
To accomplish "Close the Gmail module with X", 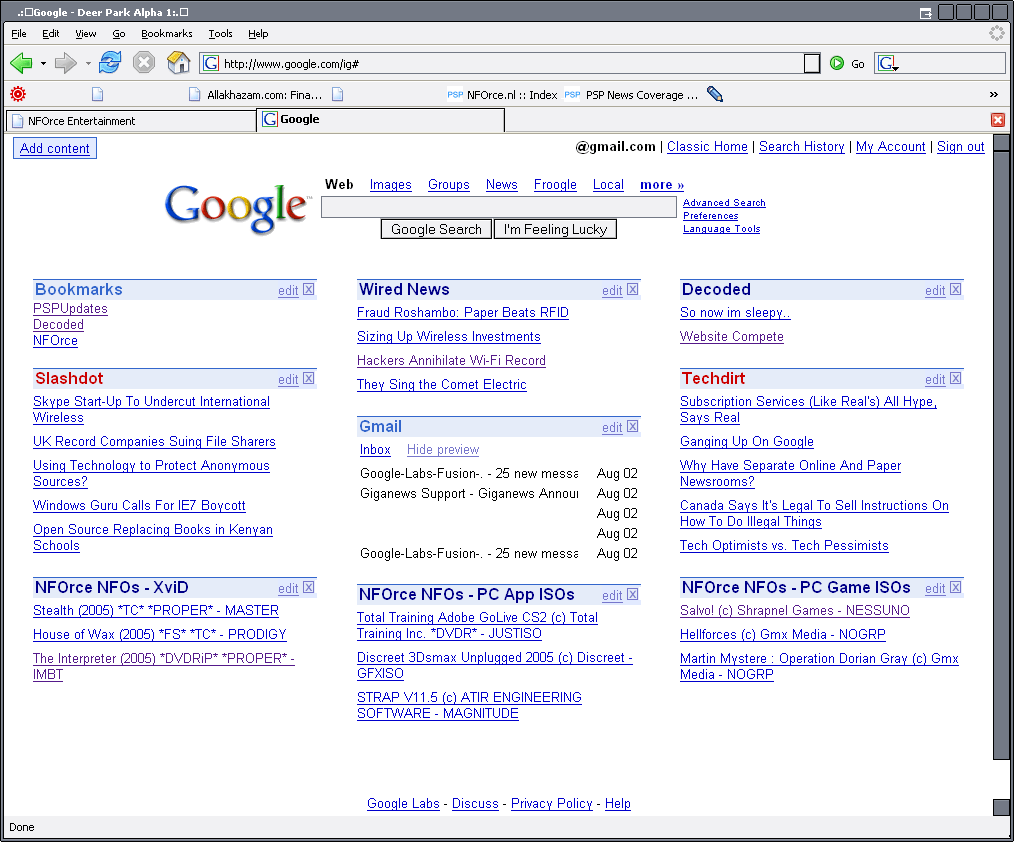I will pos(633,427).
